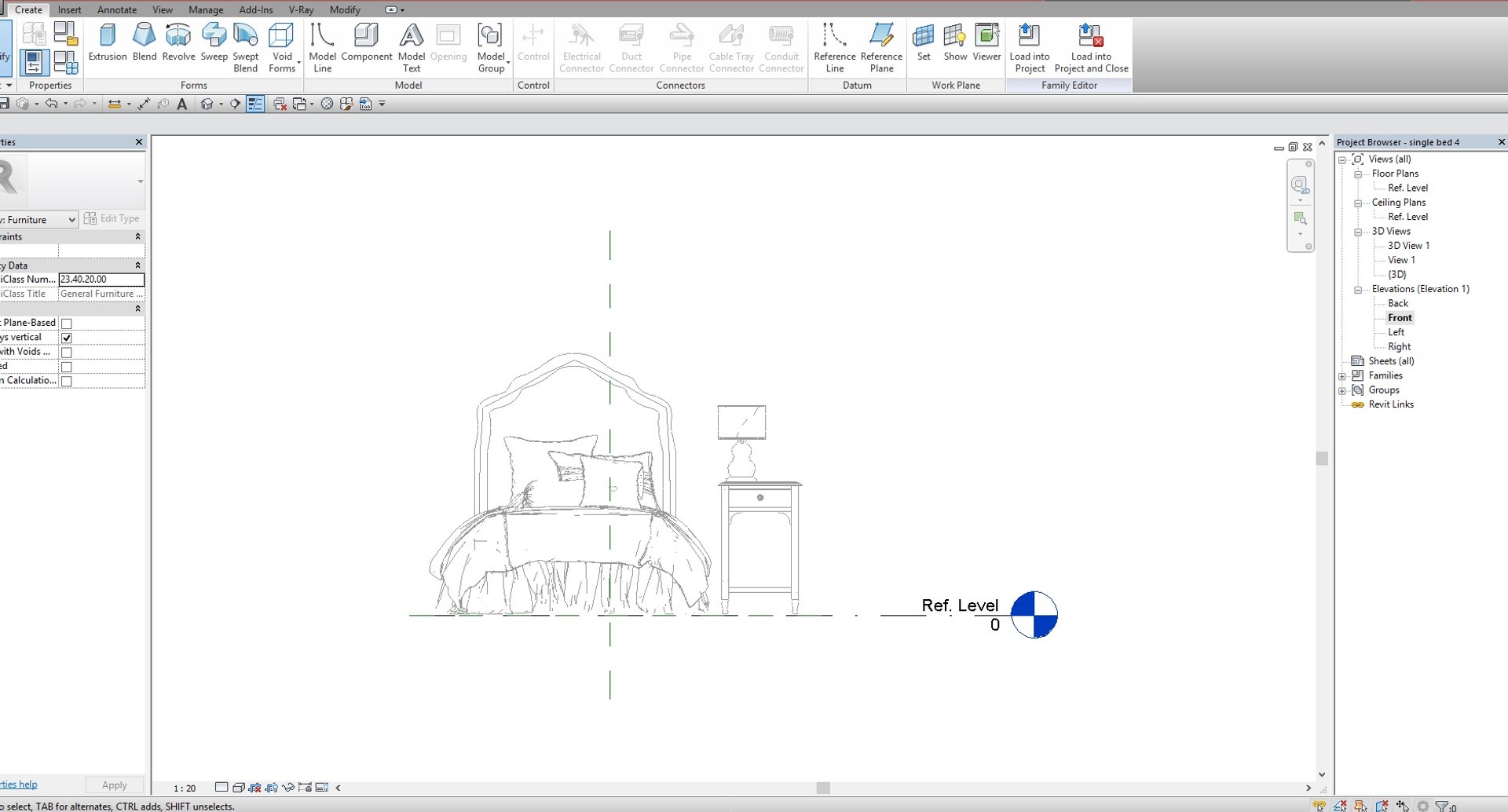Open the work plane Viewer

pos(987,42)
